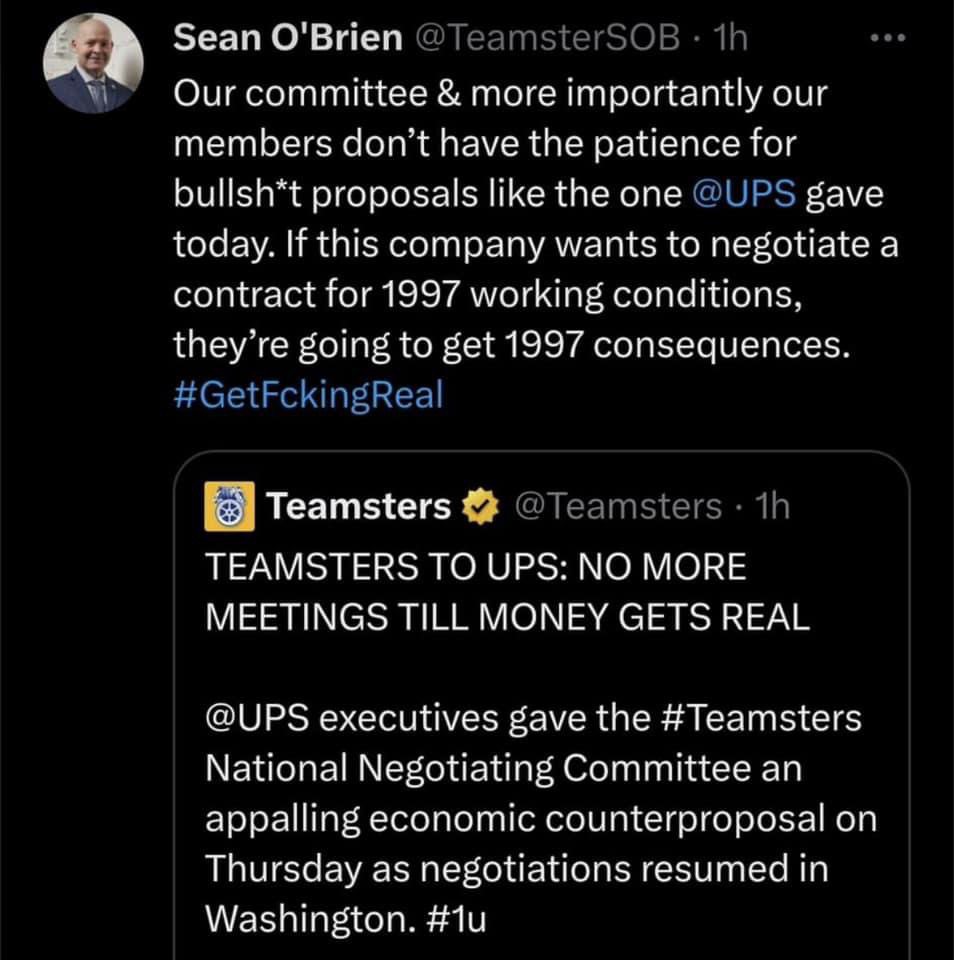Click the @UPS mention in quoted tweet body
954x960 pixels.
pos(257,718)
